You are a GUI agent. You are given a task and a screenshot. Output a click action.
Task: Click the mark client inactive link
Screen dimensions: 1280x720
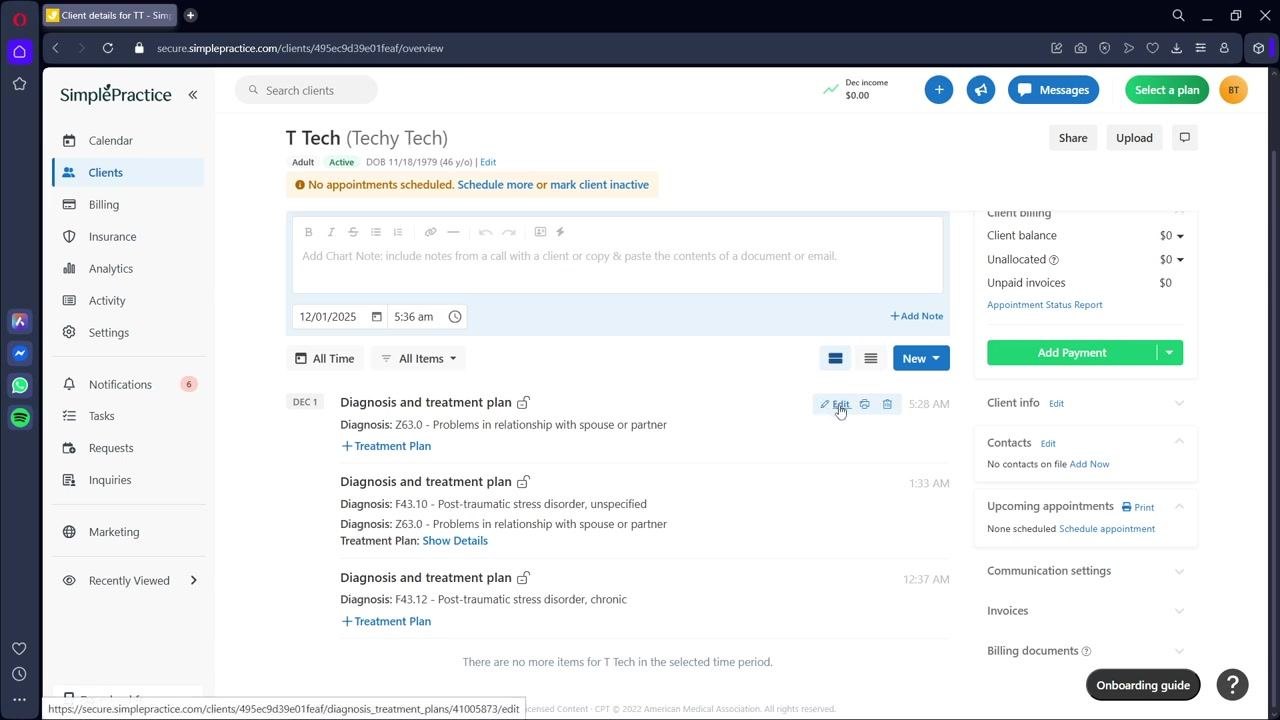[599, 185]
